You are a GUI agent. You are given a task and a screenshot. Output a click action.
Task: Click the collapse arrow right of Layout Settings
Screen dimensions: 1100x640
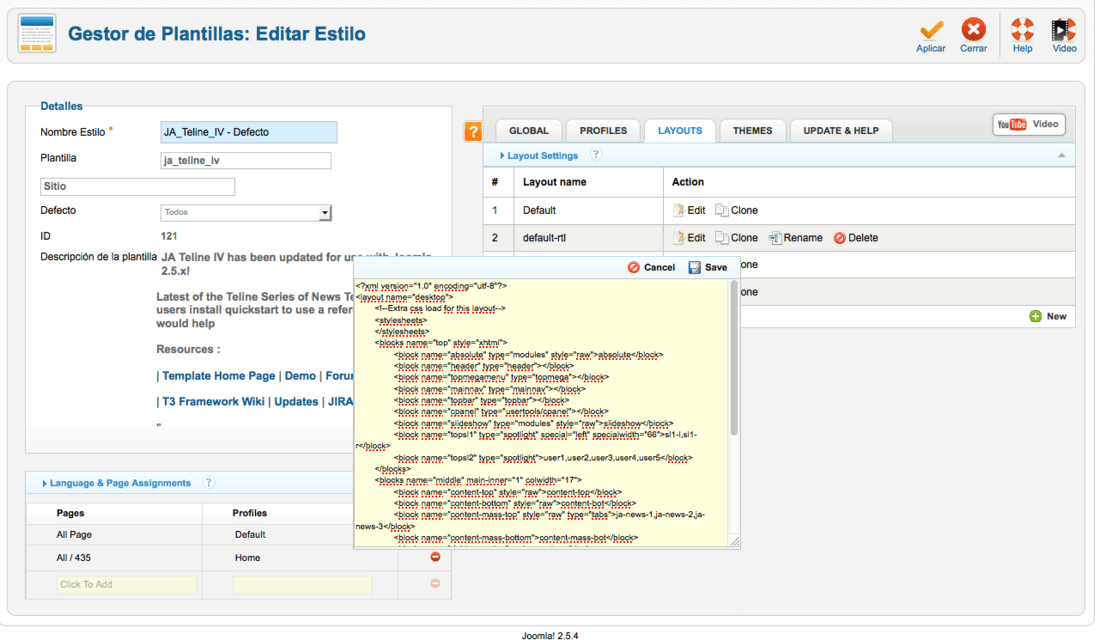(1061, 156)
